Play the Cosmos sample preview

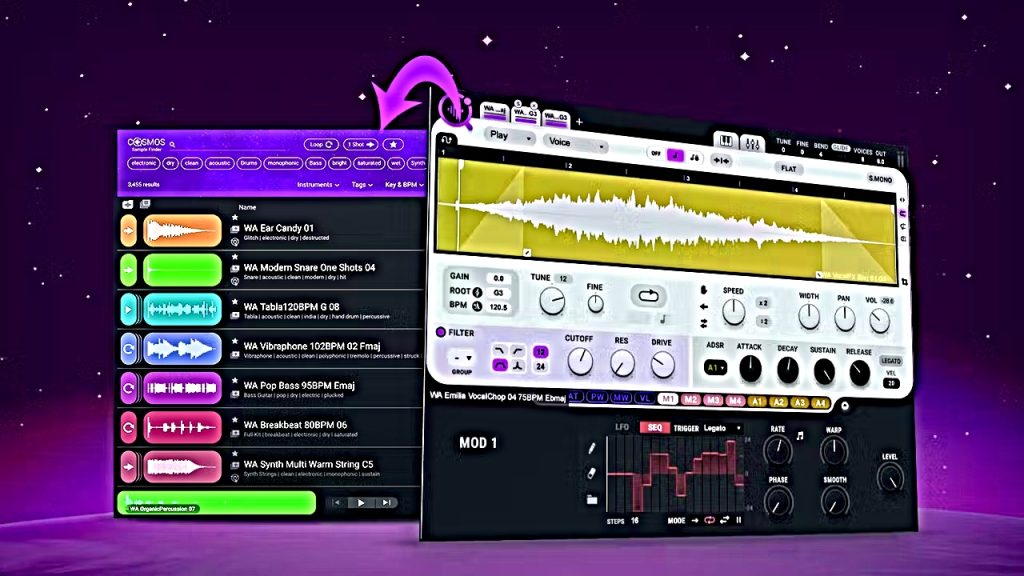pos(361,503)
